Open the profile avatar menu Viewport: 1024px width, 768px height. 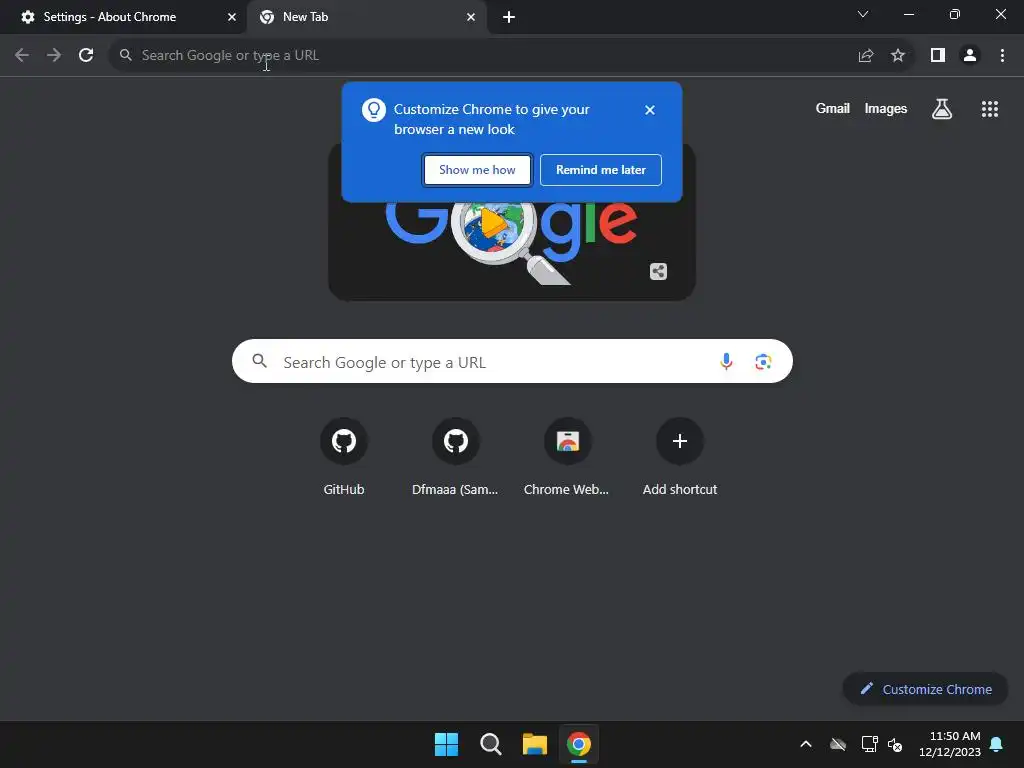point(970,56)
